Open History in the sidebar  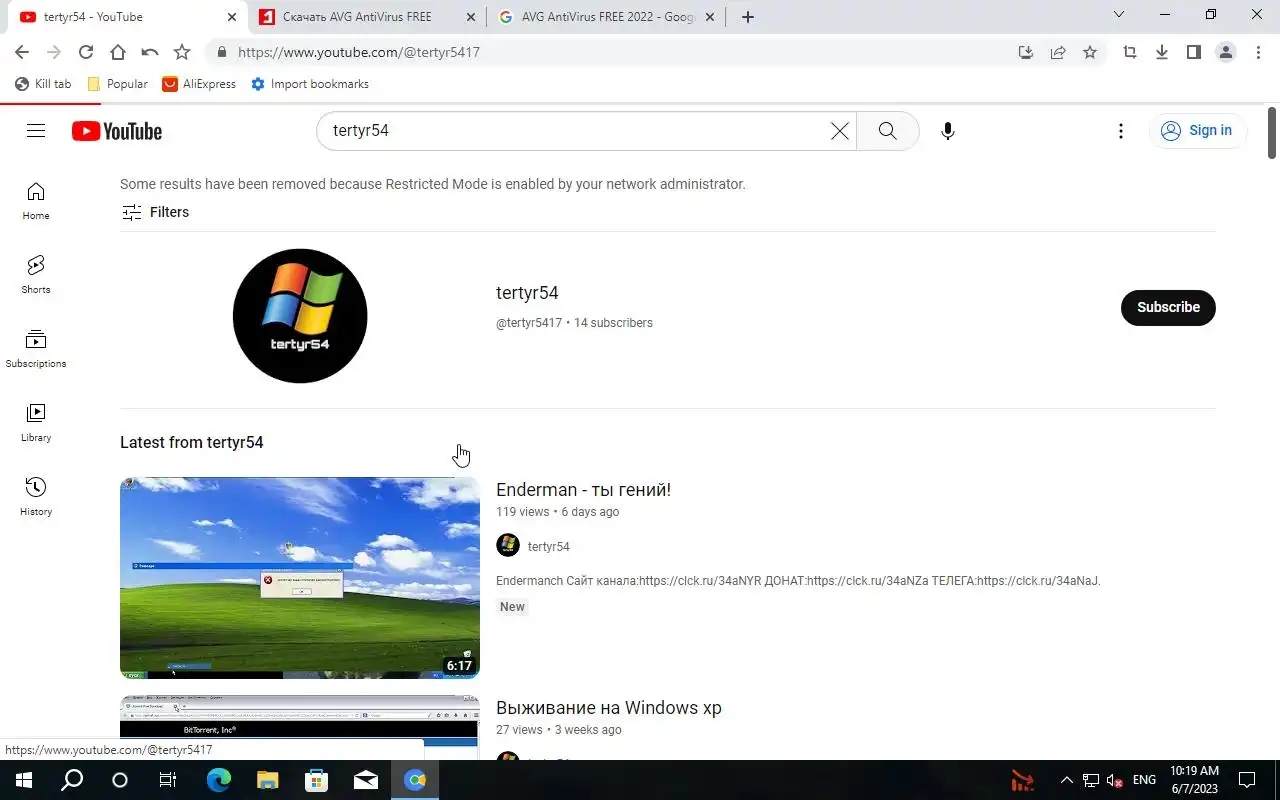tap(36, 497)
